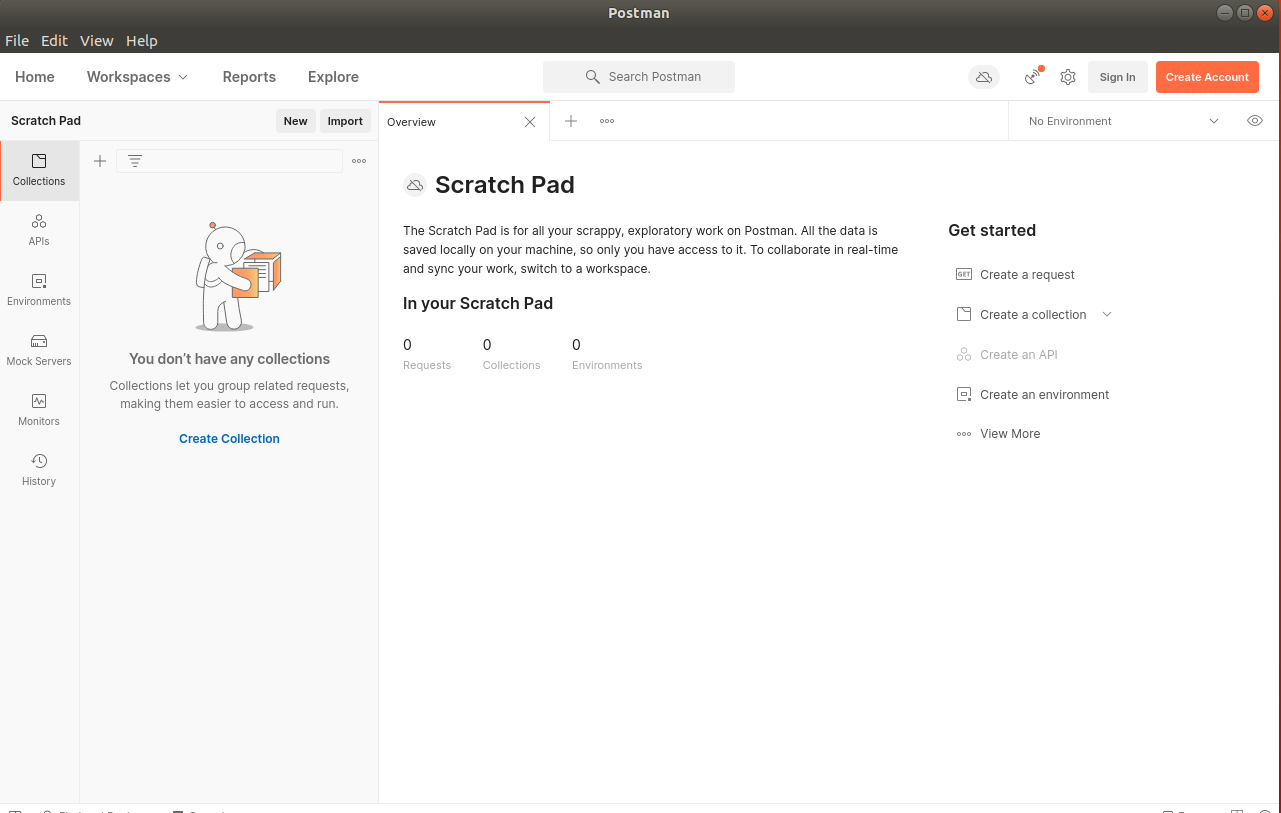
Task: Click the cloud sync offline icon
Action: click(x=984, y=77)
